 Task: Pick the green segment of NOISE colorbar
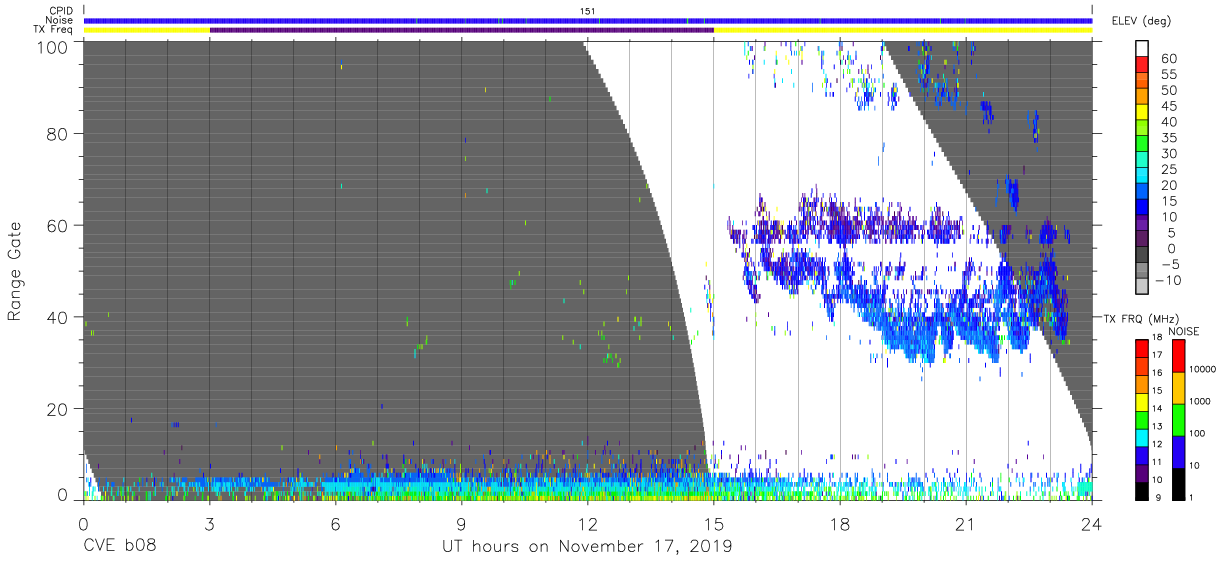1178,420
